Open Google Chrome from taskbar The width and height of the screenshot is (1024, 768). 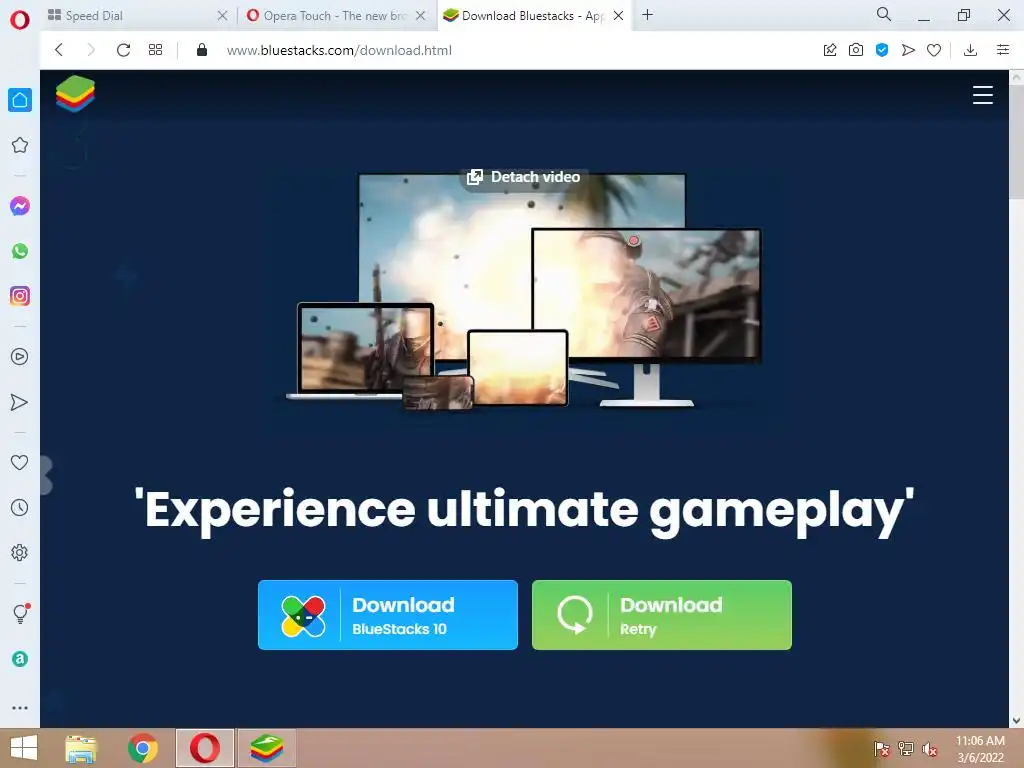point(142,748)
